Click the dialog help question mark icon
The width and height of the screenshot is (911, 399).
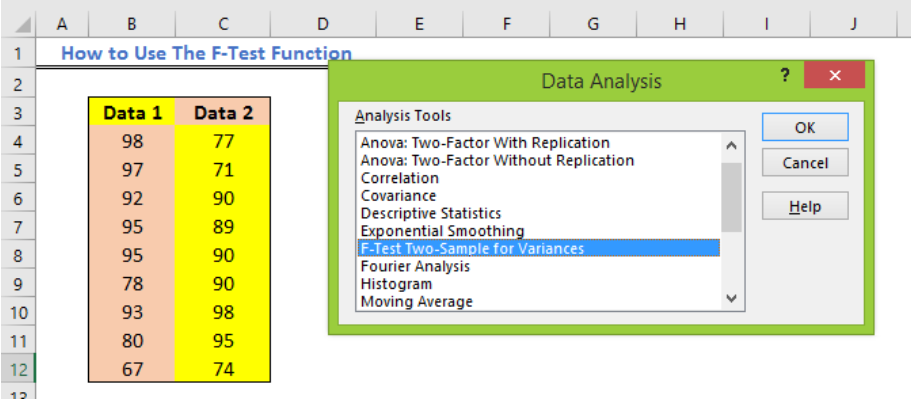click(785, 75)
